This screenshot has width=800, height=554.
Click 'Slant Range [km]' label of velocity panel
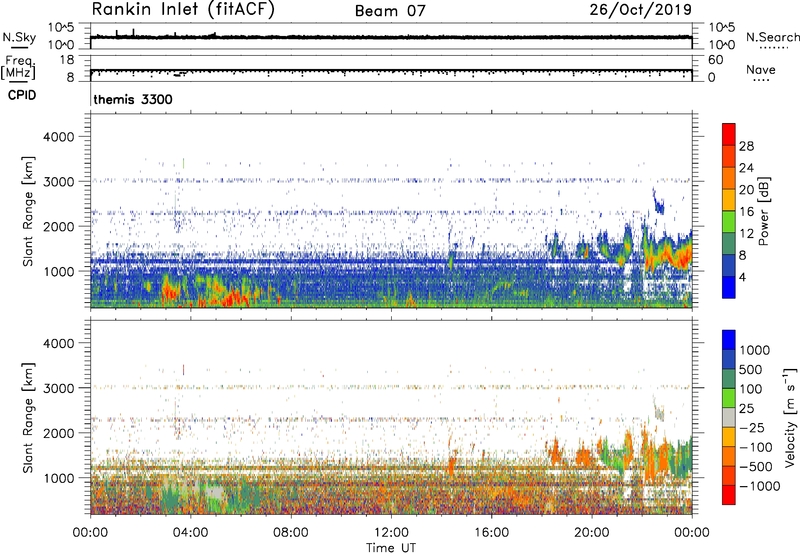coord(28,417)
